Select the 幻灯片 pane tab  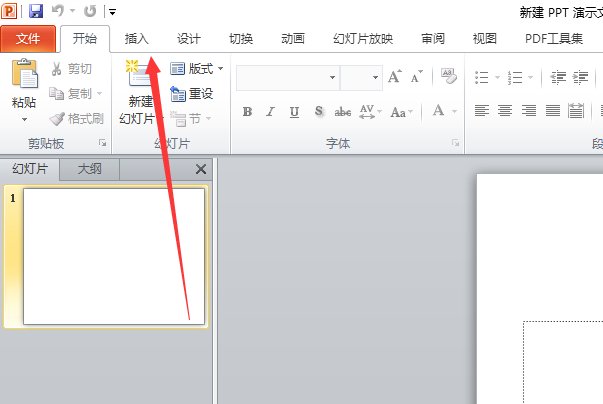pos(30,169)
